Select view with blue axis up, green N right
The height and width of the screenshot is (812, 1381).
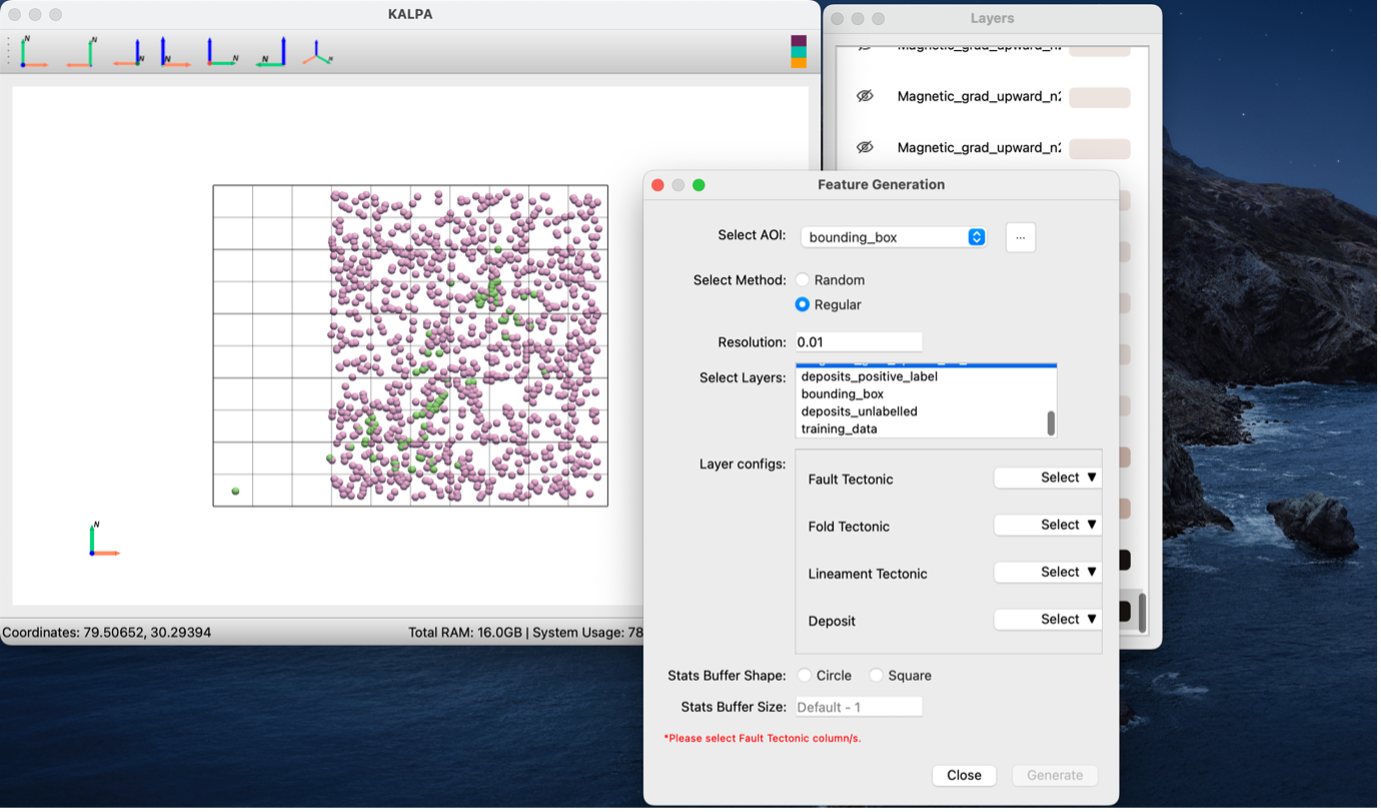coord(222,52)
